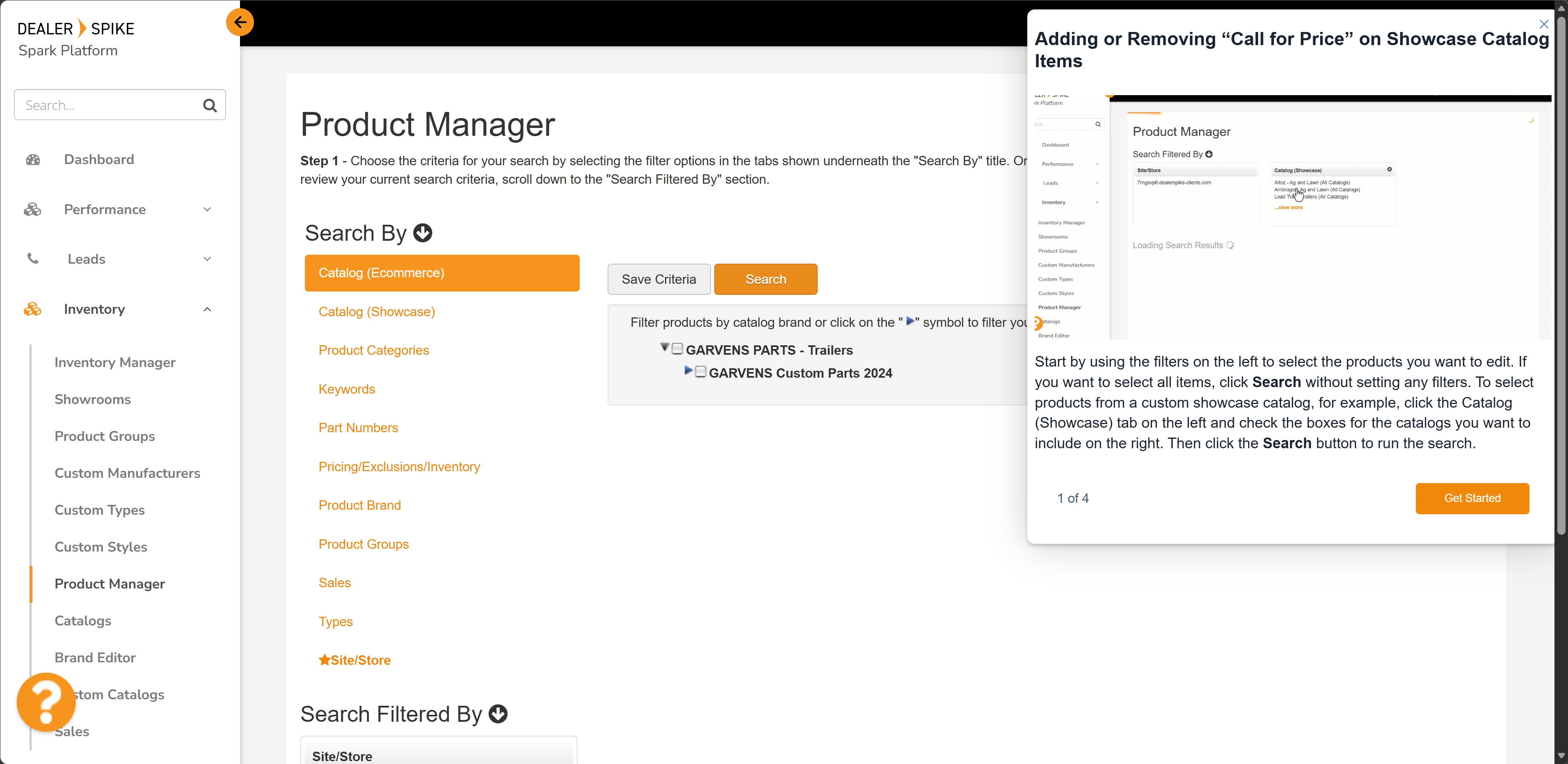Viewport: 1568px width, 764px height.
Task: Click the Dashboard gauge icon
Action: coord(33,160)
